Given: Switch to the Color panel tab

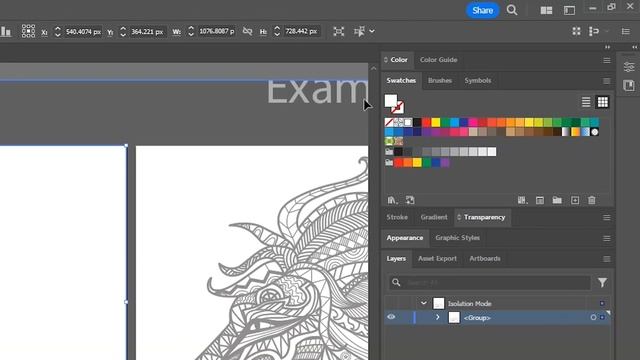Looking at the screenshot, I should 398,60.
